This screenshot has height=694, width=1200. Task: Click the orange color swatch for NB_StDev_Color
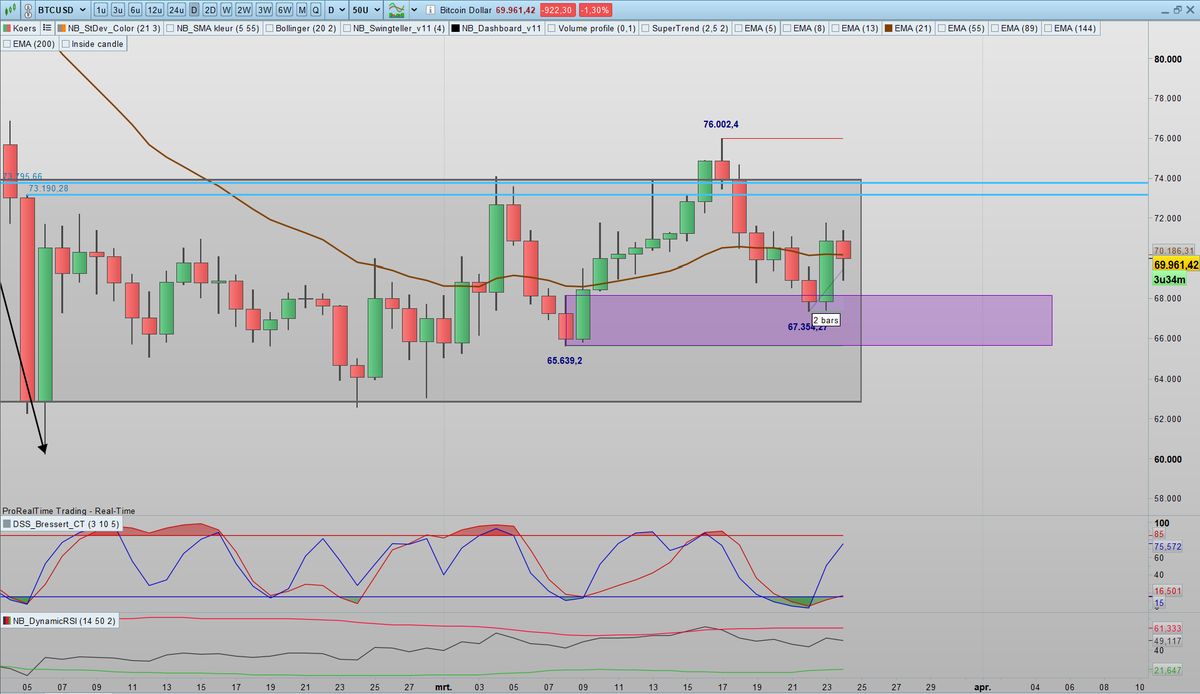(64, 28)
